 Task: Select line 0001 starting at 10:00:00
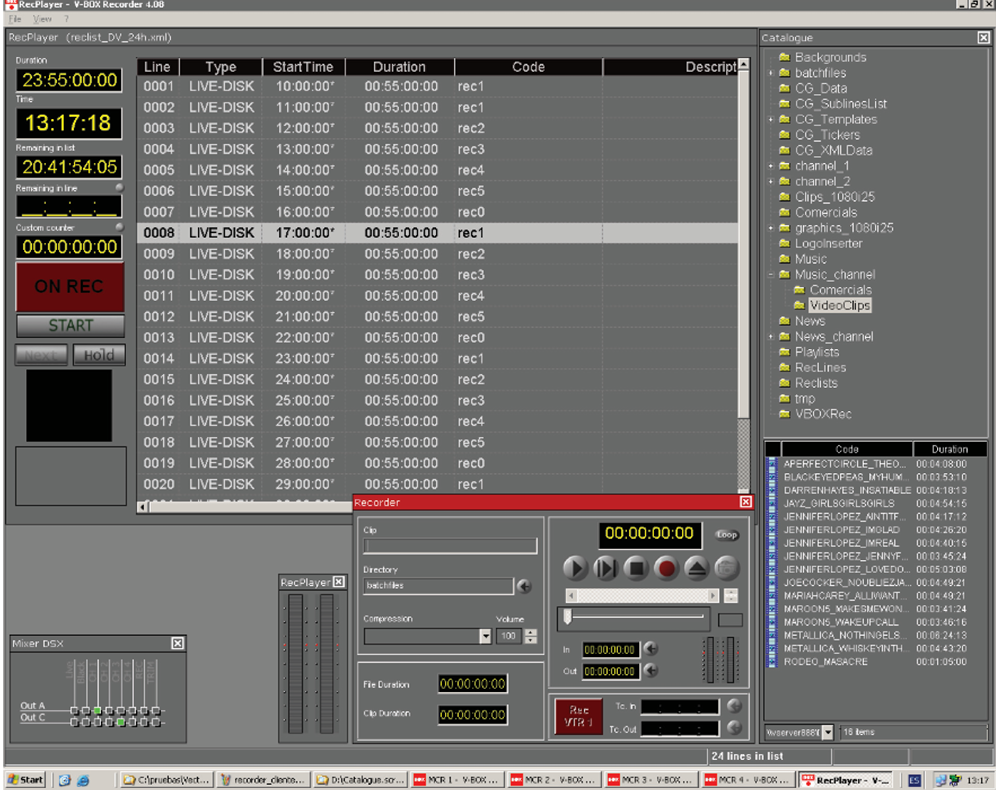(437, 86)
